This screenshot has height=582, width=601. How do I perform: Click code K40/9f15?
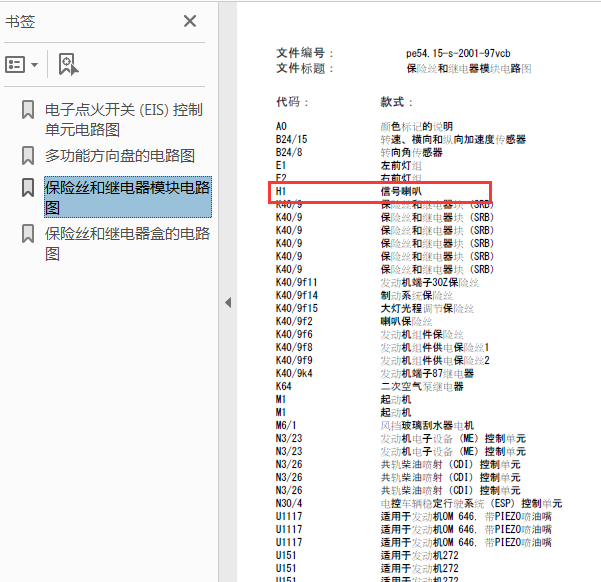coord(296,309)
